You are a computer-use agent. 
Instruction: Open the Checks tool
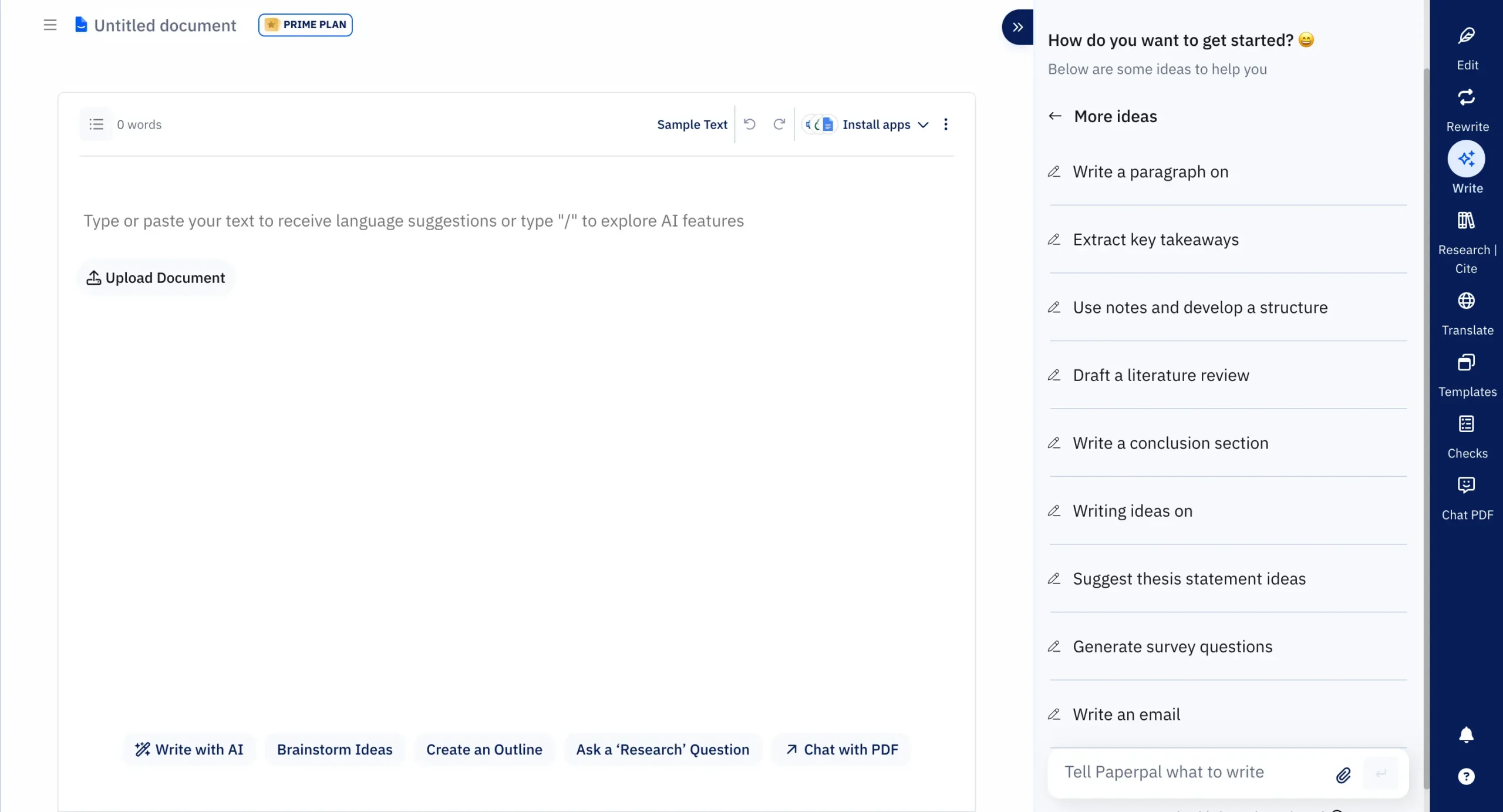coord(1467,437)
